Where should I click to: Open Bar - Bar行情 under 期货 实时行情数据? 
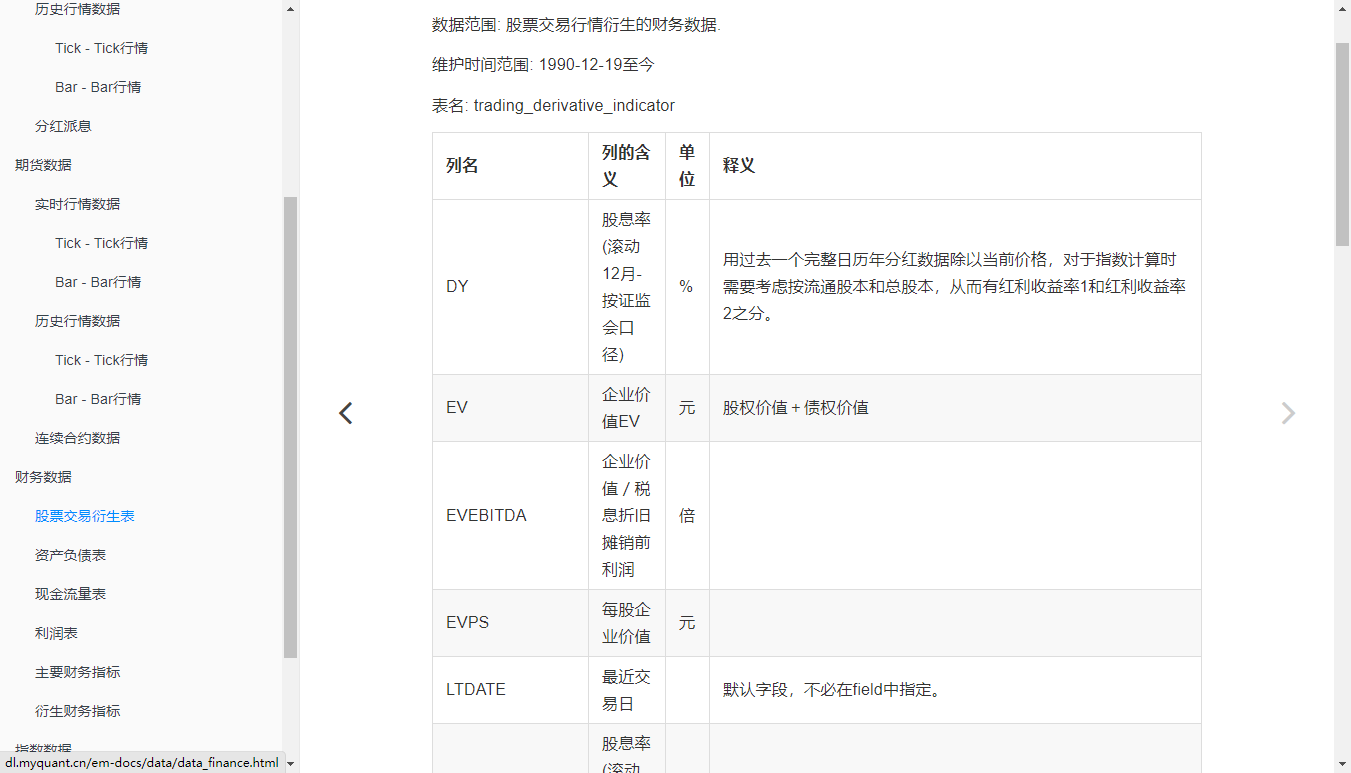pos(98,282)
